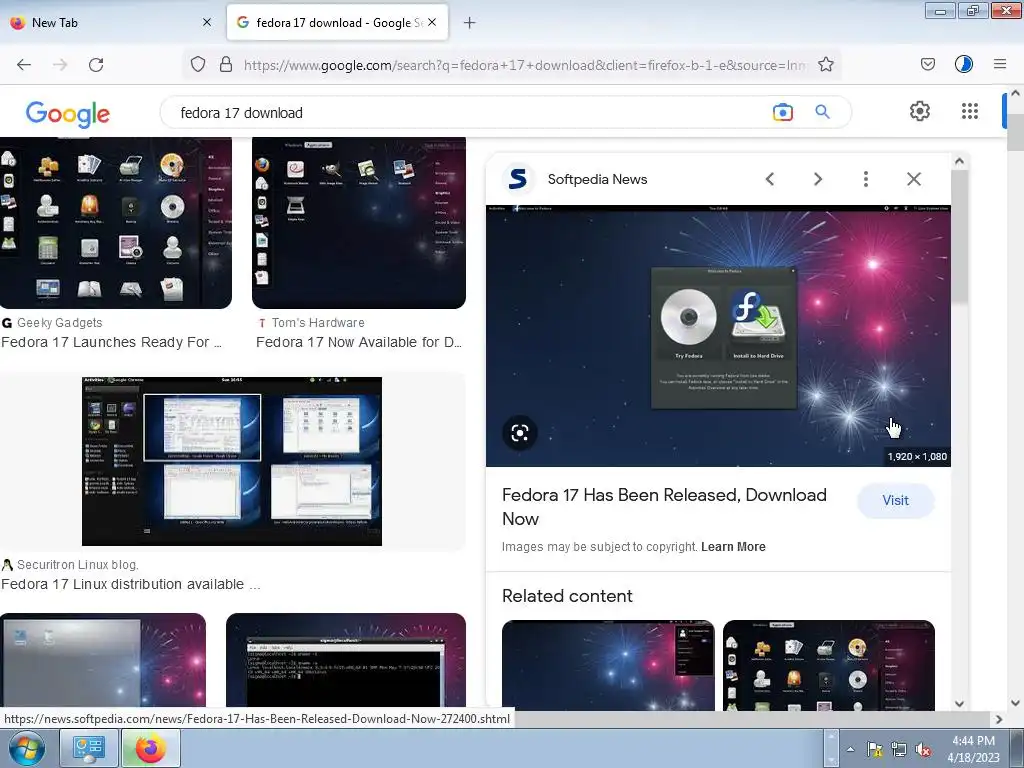Open the Firefox account icon in the toolbar

[x=963, y=64]
